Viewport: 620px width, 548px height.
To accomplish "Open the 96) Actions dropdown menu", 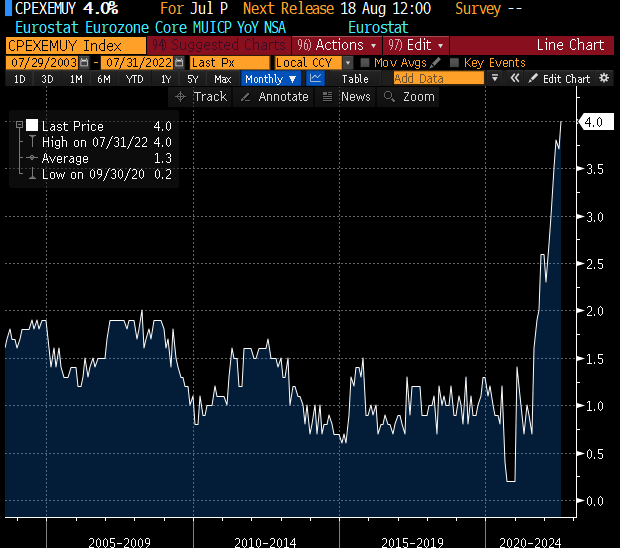I will [336, 45].
